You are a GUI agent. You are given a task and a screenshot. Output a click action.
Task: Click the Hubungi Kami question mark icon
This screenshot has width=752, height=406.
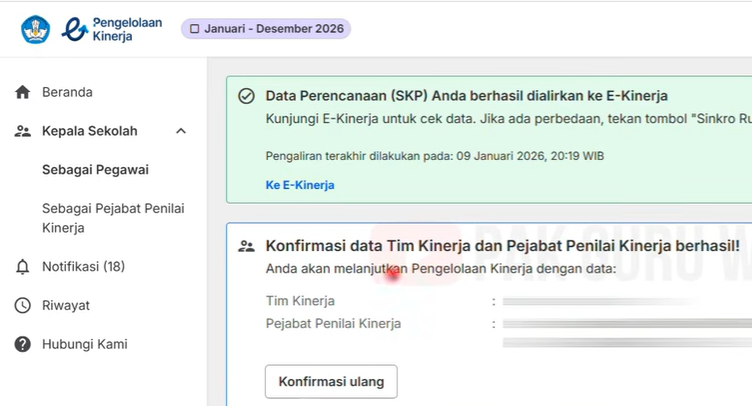[x=23, y=344]
